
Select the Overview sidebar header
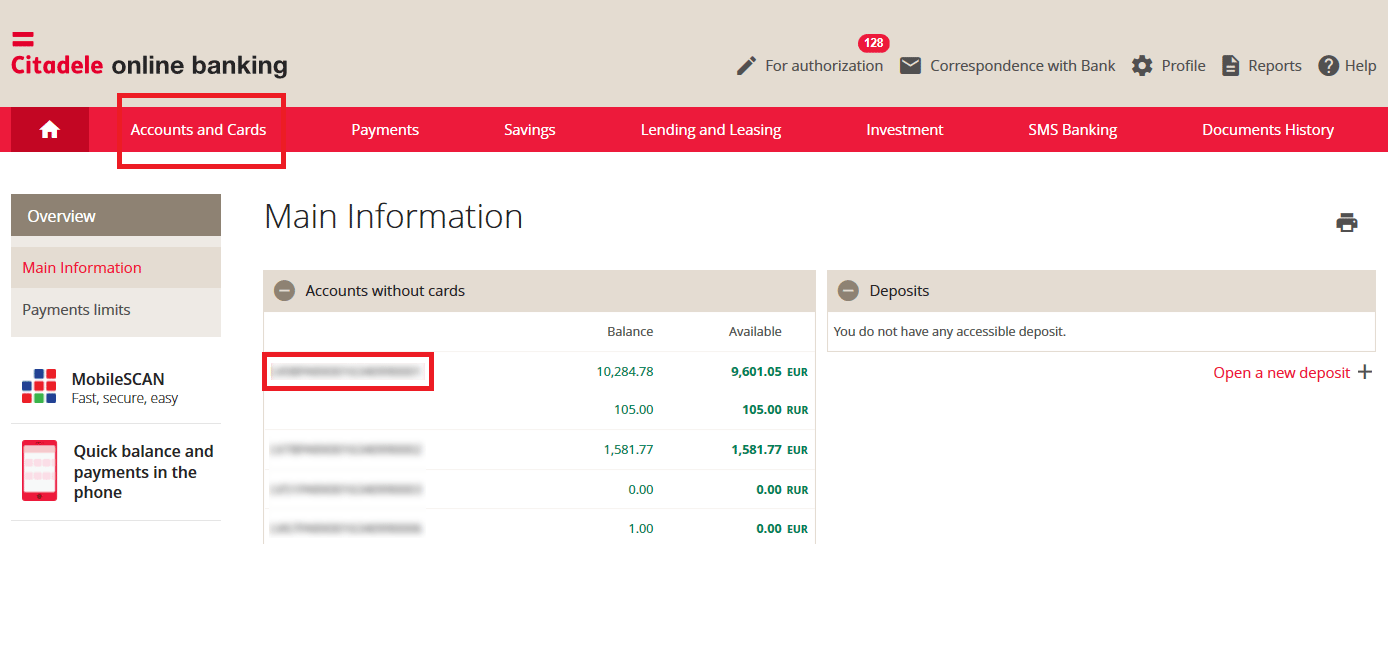[116, 216]
